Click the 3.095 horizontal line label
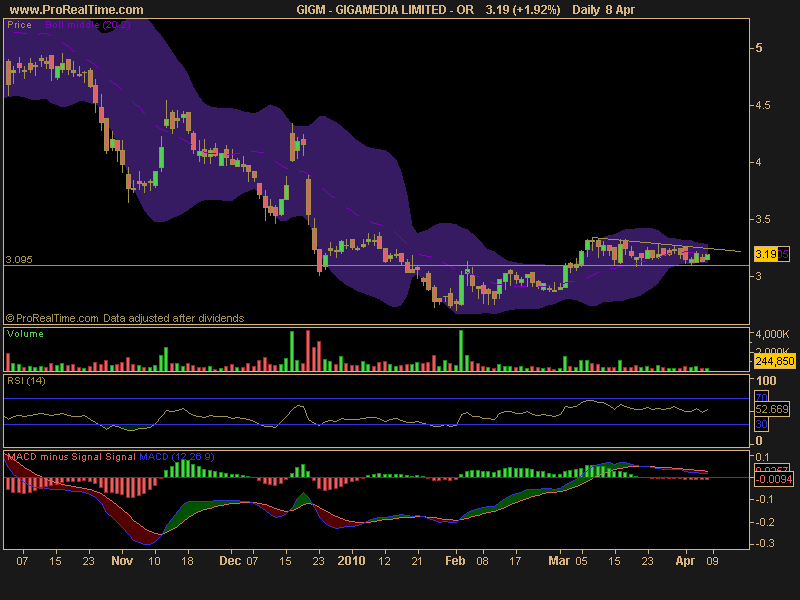Screen dimensions: 800x600 (x=18, y=259)
